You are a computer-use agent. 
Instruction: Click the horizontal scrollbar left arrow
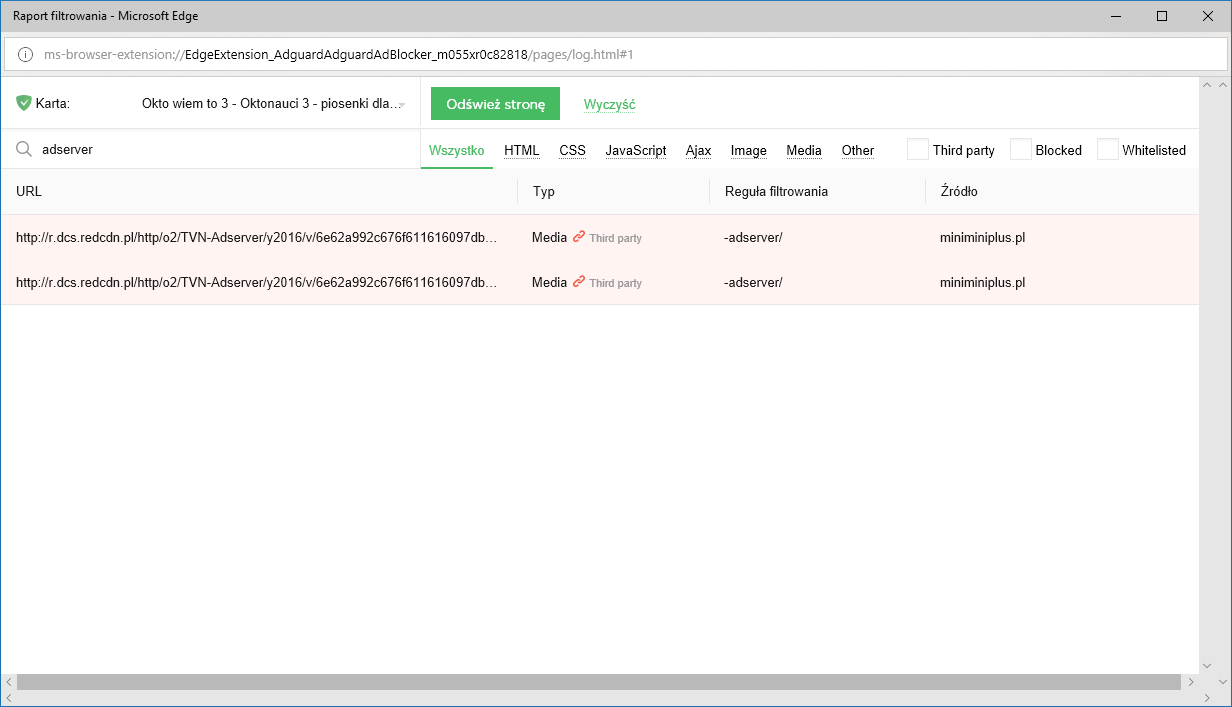point(9,682)
